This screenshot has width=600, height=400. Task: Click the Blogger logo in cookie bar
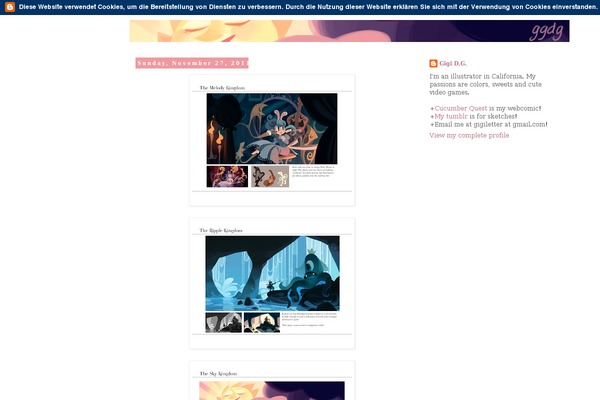10,7
